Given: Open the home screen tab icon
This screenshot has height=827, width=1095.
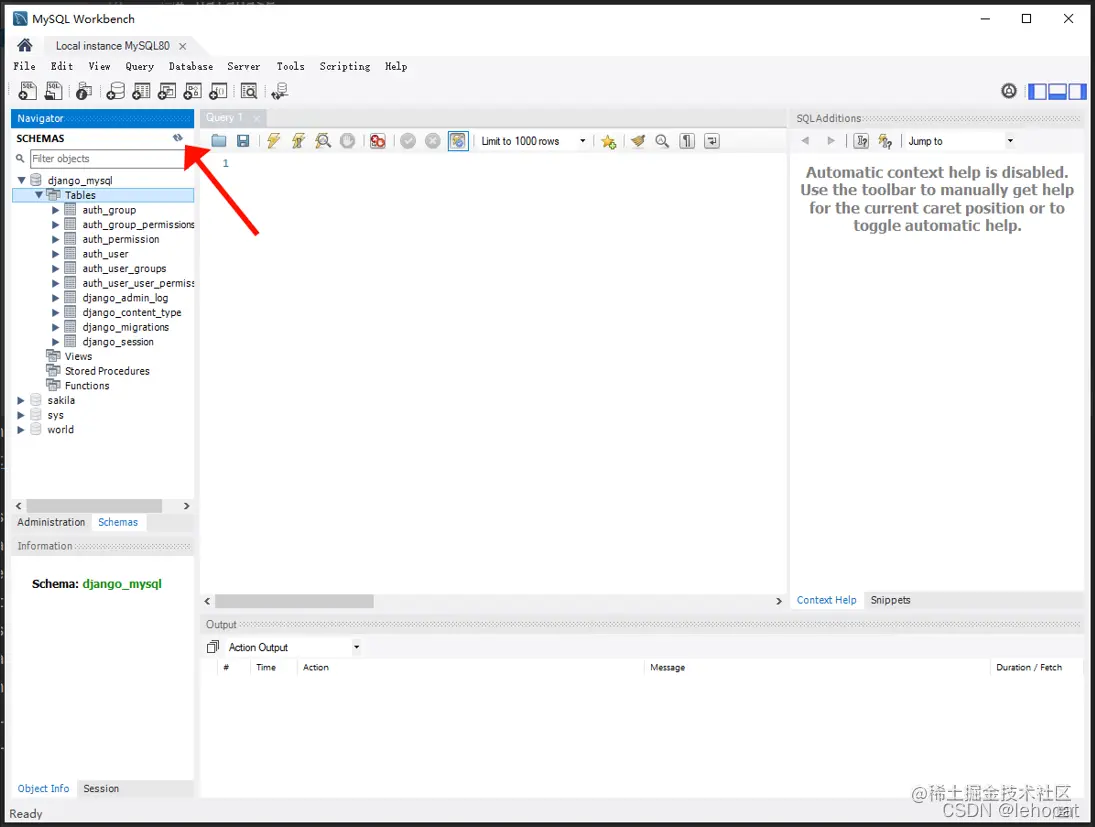Looking at the screenshot, I should pyautogui.click(x=24, y=45).
